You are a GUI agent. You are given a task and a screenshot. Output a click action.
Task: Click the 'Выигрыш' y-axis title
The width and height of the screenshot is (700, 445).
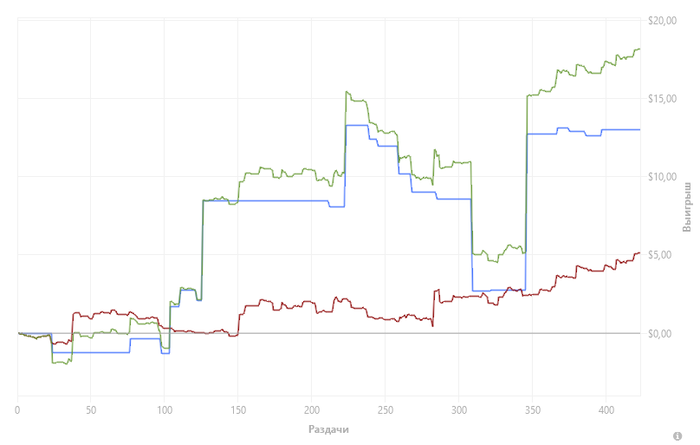[687, 208]
